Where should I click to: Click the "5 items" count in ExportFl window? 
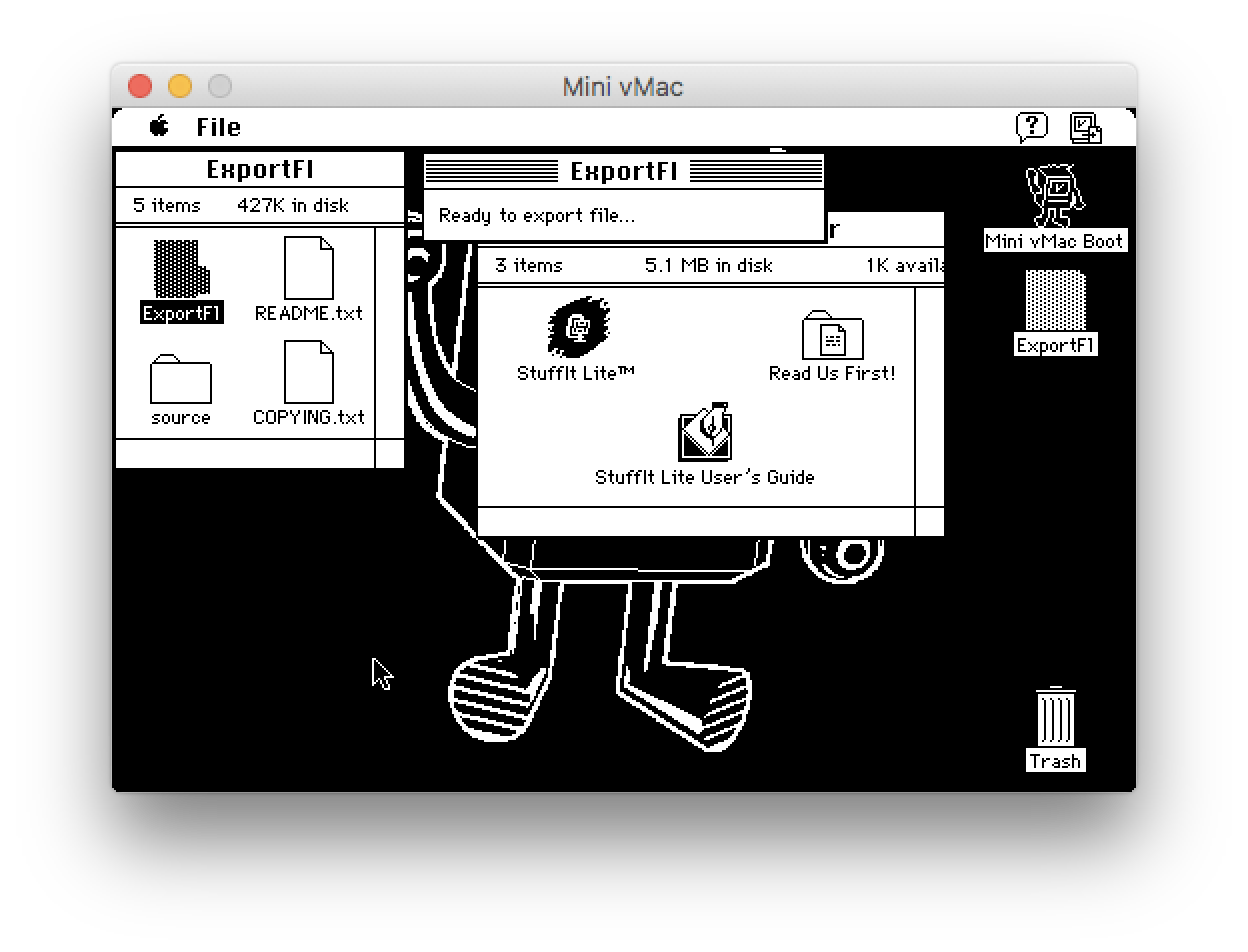[x=166, y=205]
